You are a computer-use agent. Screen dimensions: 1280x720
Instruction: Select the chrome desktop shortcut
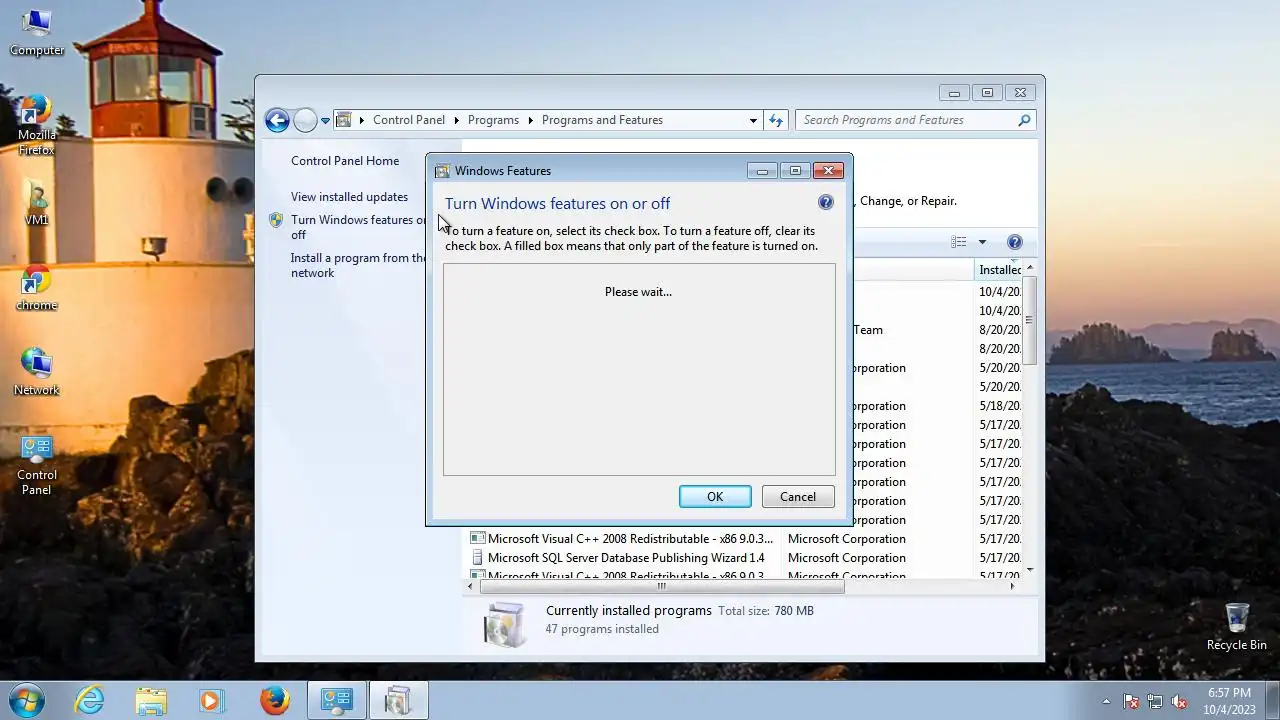(x=36, y=289)
